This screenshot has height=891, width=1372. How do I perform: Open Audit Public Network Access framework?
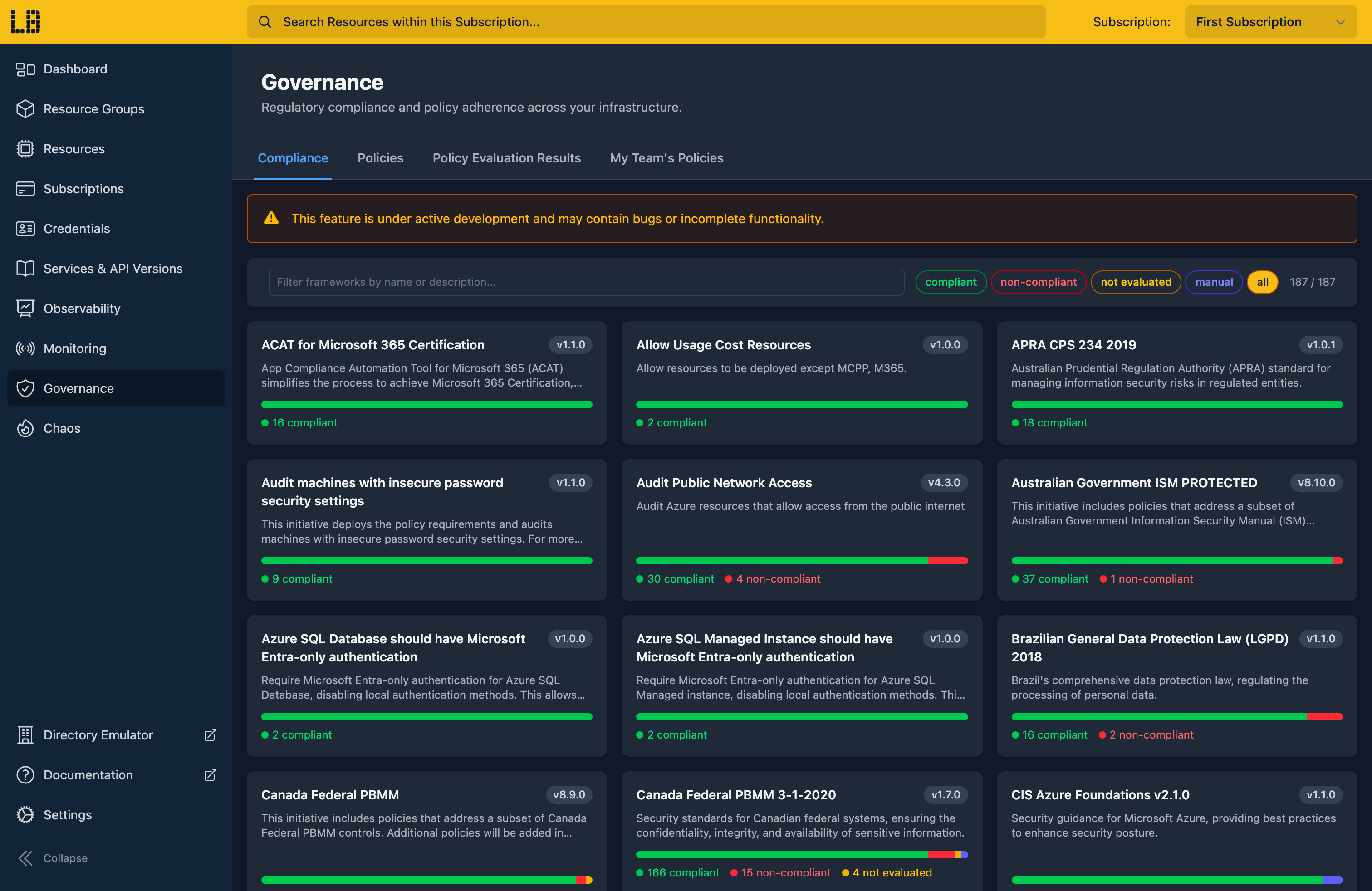801,529
